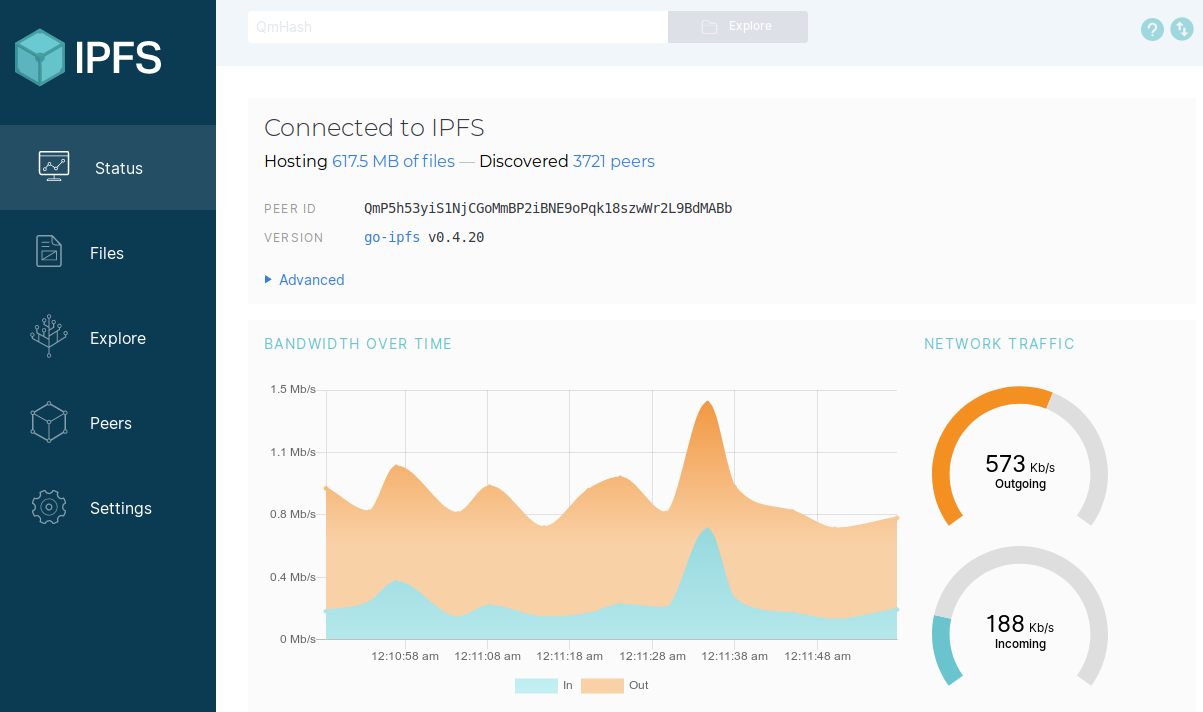Click the IPFS cube logo
This screenshot has width=1203, height=712.
[x=40, y=57]
